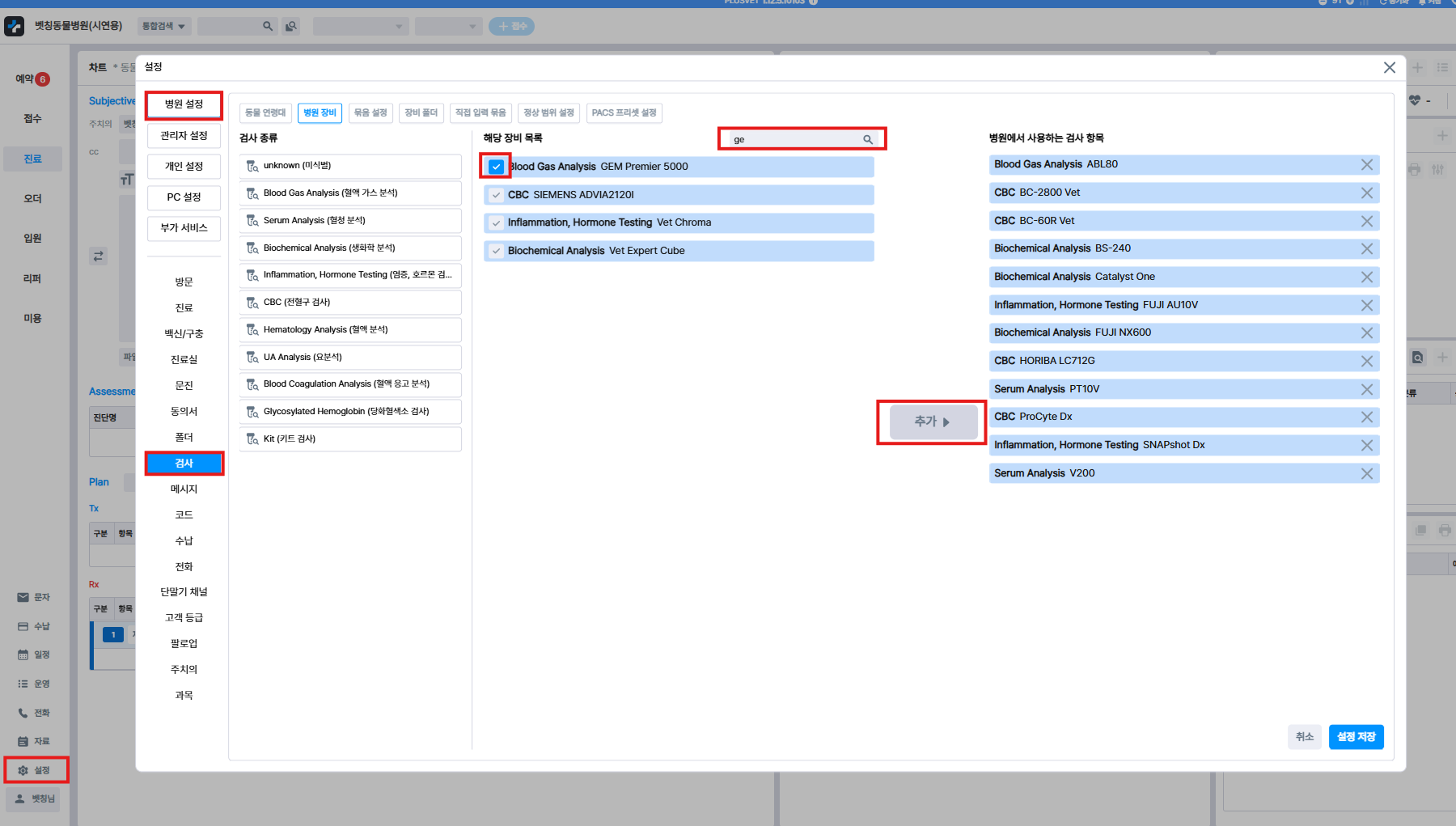Viewport: 1456px width, 826px height.
Task: Remove Biochemical Analysis BS-240 item
Action: [x=1367, y=249]
